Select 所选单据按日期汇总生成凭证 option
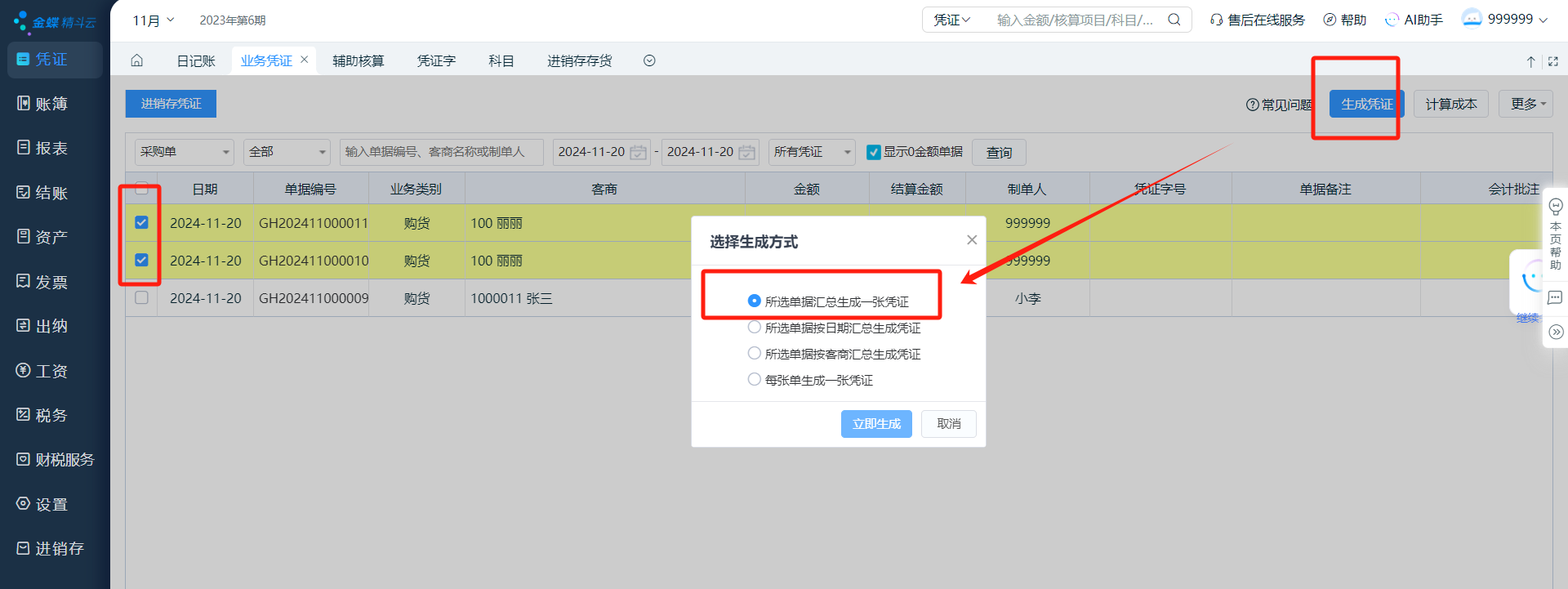1568x589 pixels. click(755, 327)
